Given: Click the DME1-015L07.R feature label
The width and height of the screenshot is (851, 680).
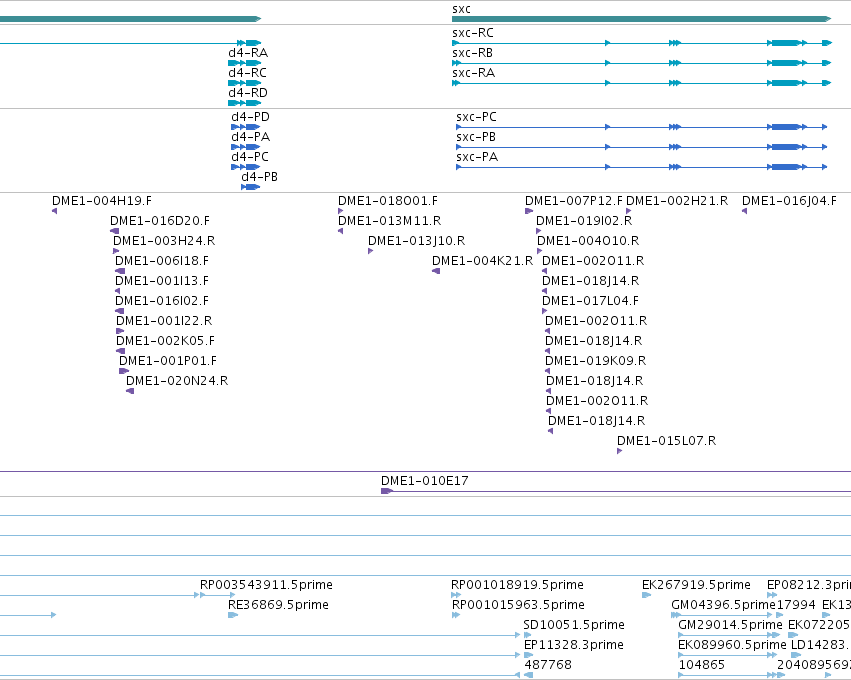Looking at the screenshot, I should (666, 441).
